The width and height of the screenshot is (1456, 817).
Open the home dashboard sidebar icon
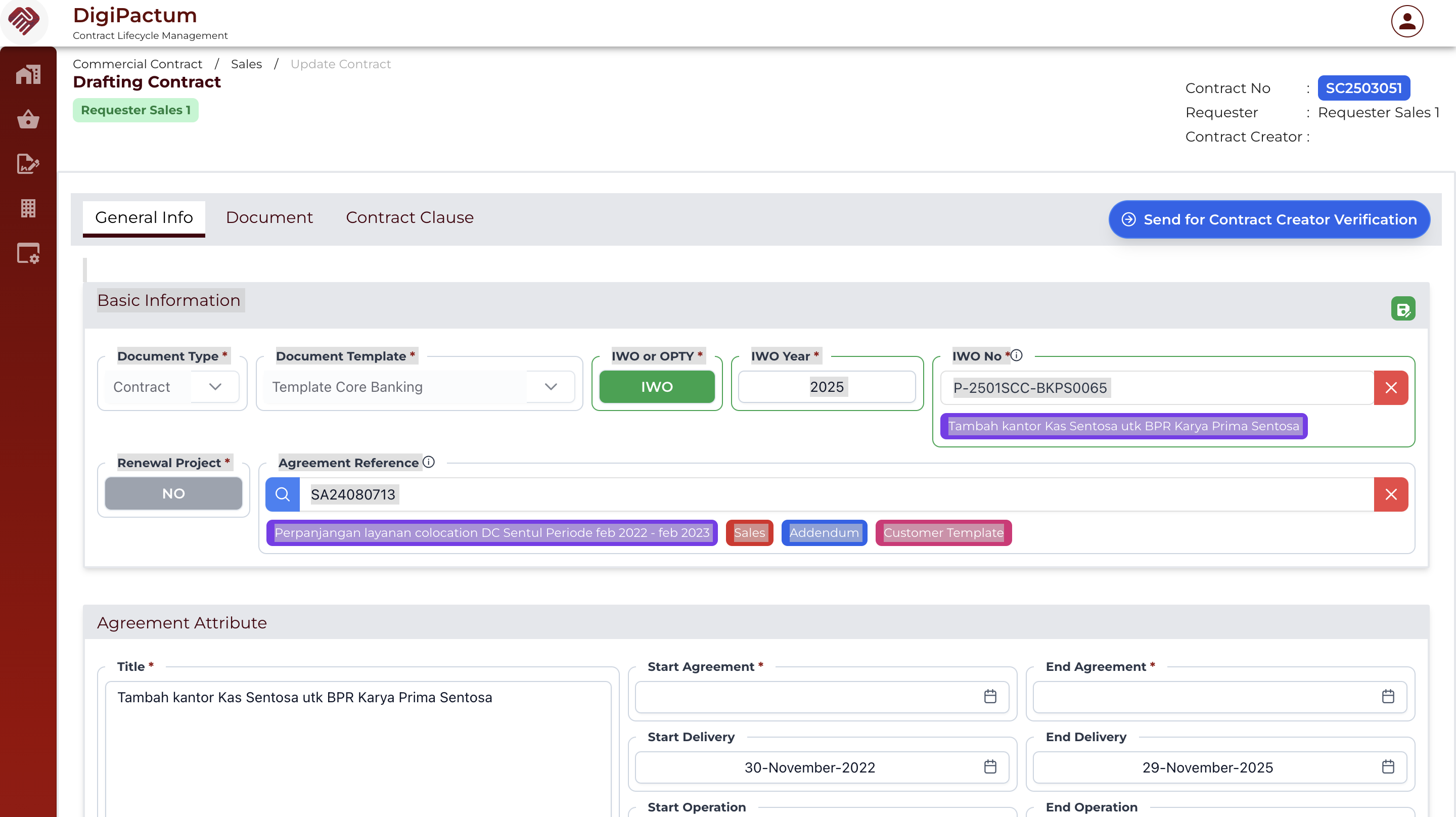[x=28, y=75]
